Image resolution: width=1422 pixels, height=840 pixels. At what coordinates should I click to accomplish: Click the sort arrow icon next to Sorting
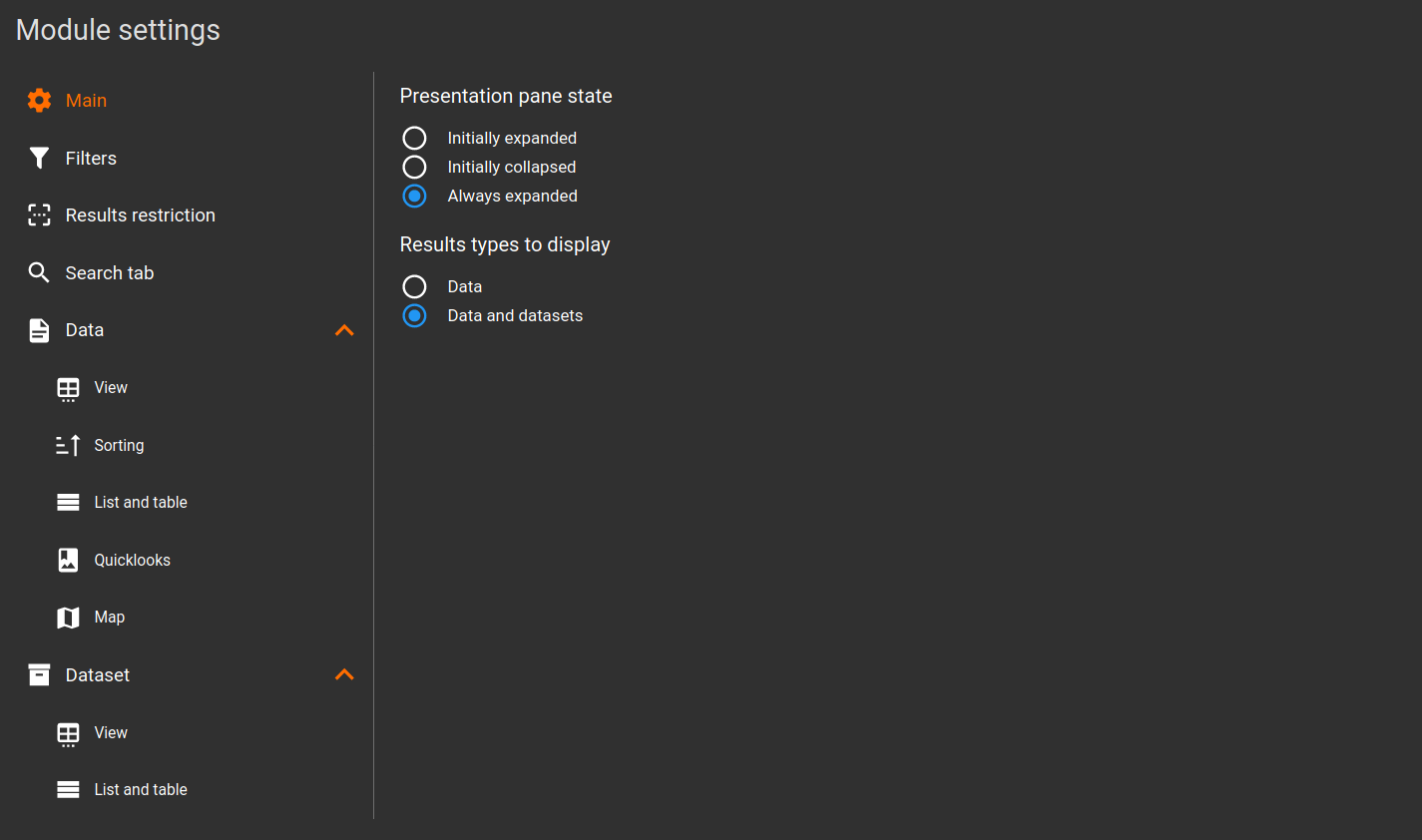click(68, 445)
